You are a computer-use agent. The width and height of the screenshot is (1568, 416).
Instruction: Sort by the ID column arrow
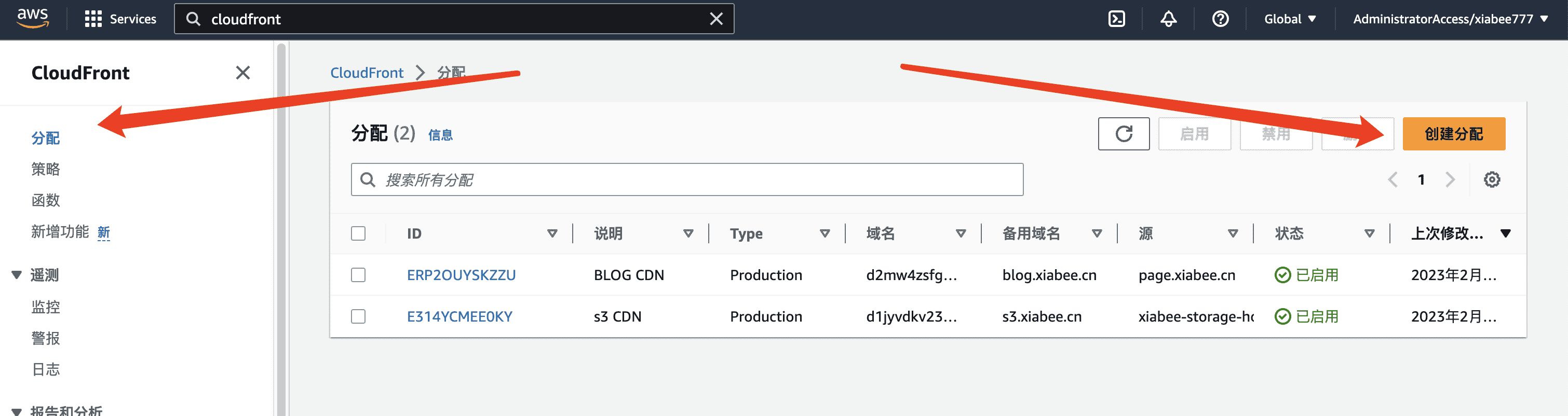[552, 233]
